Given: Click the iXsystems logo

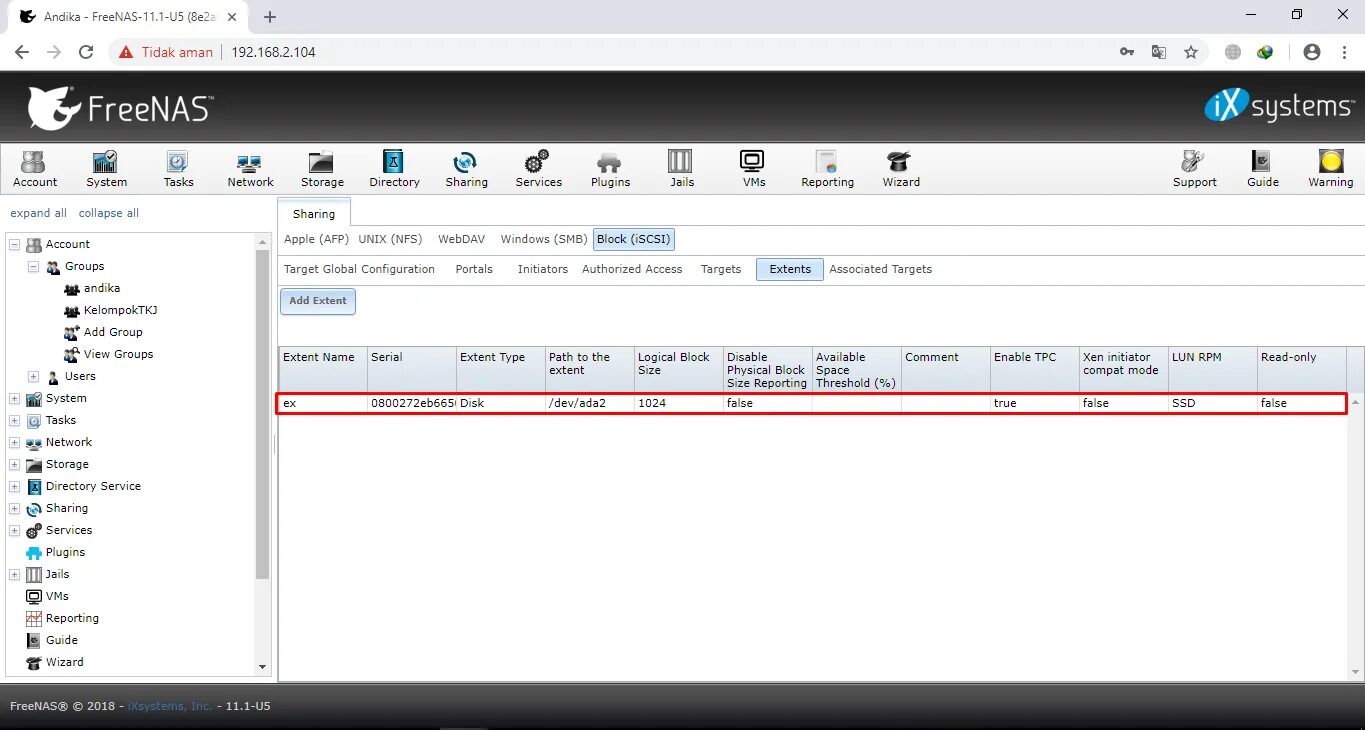Looking at the screenshot, I should coord(1278,106).
